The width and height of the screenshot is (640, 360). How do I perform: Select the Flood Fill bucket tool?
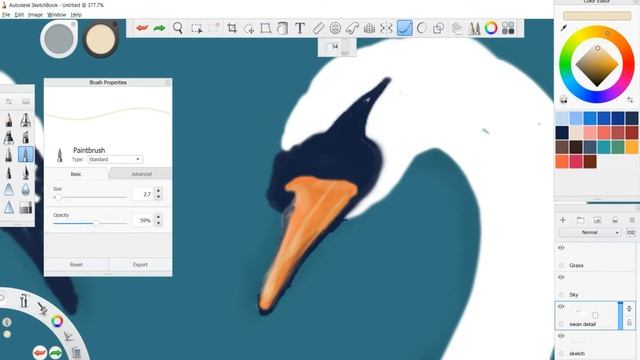(282, 28)
